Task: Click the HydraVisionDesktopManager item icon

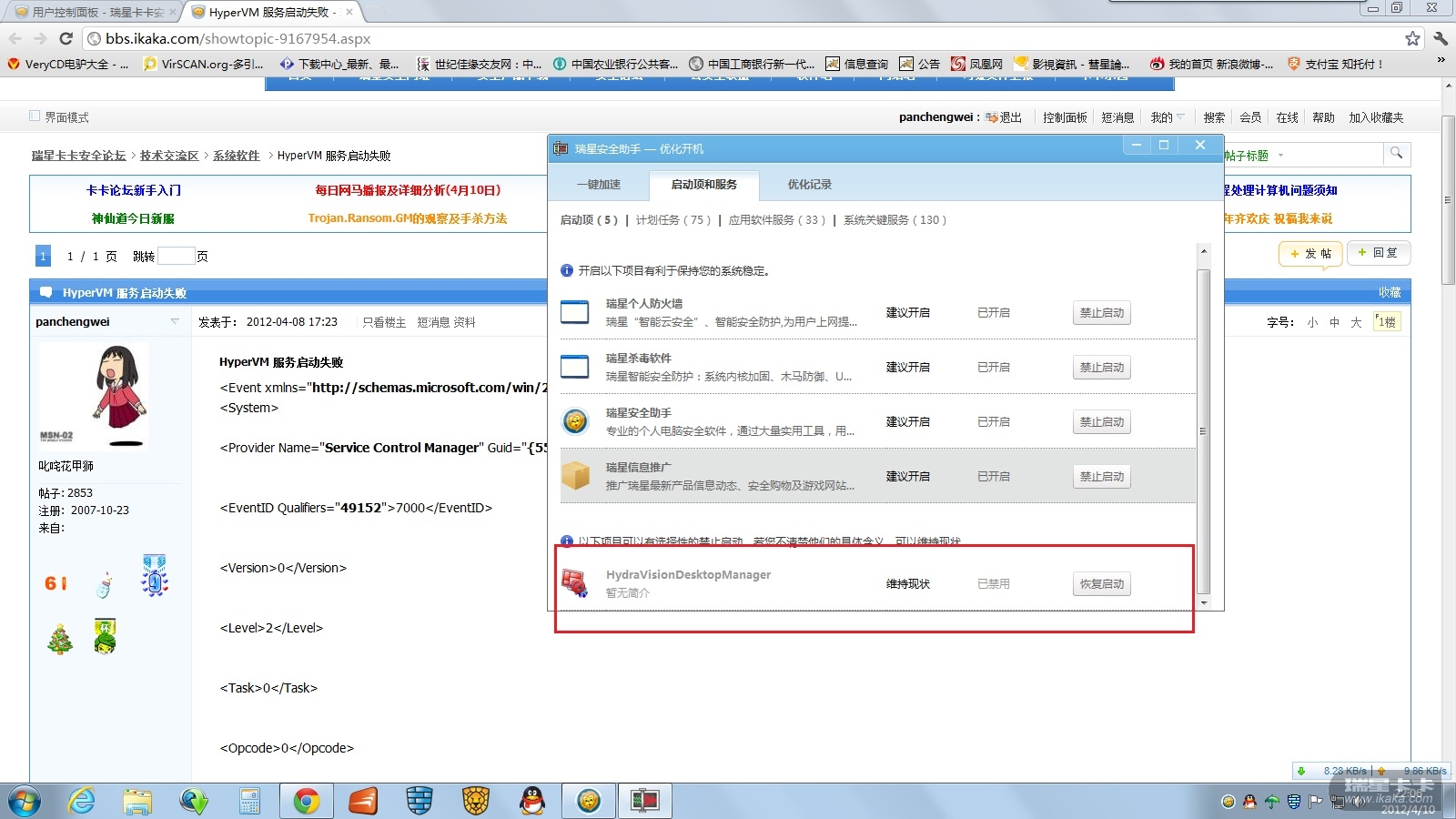Action: coord(574,583)
